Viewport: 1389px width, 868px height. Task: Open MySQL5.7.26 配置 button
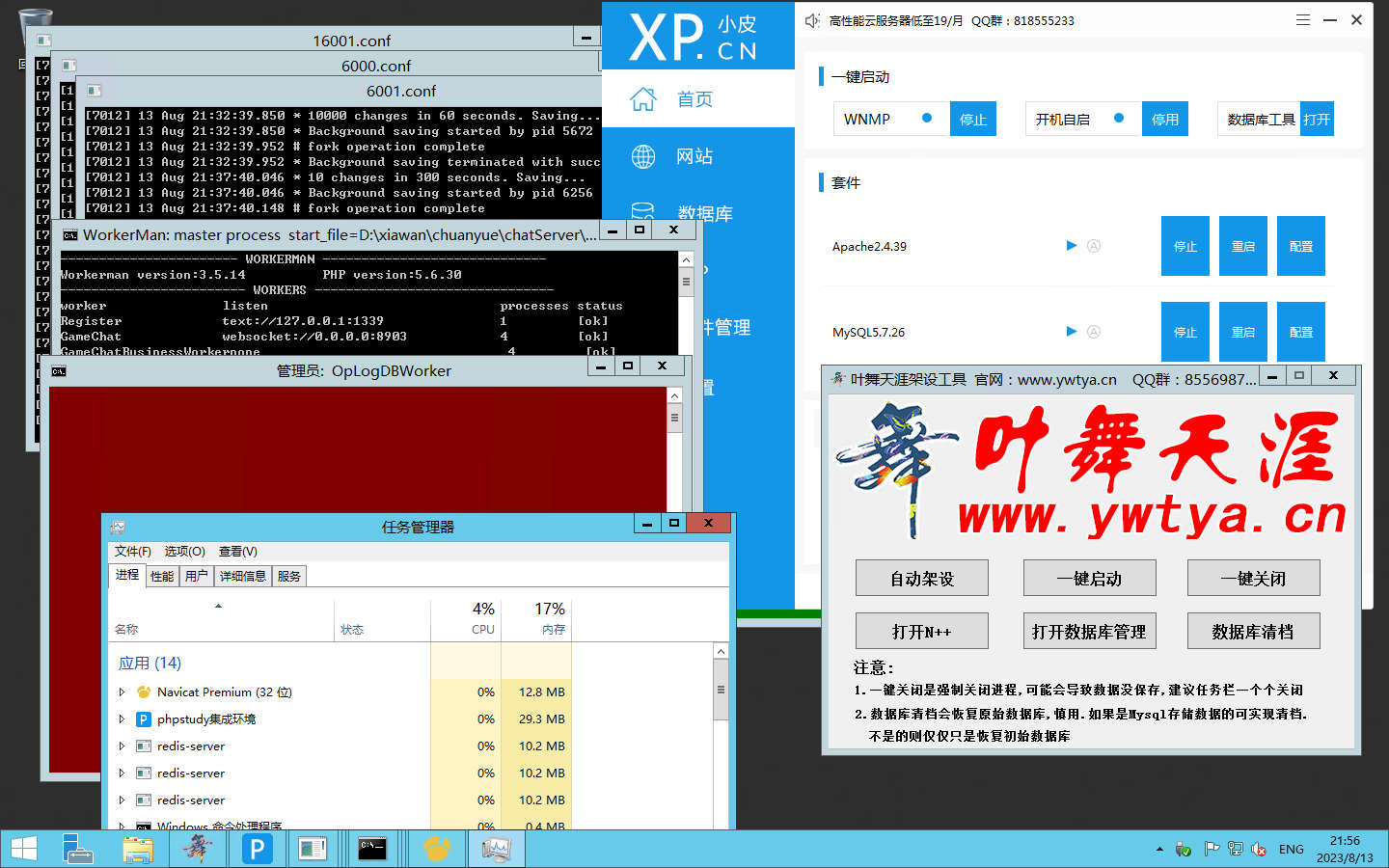point(1301,332)
